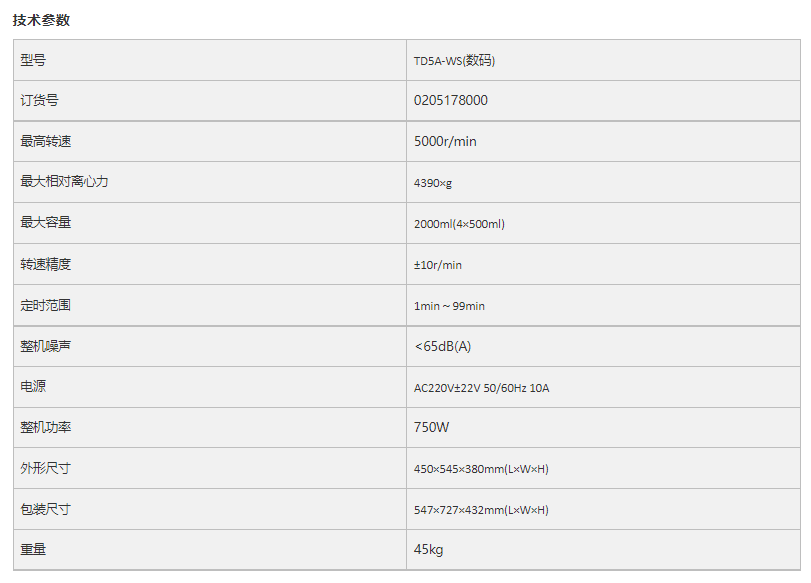Viewport: 811px width, 583px height.
Task: Select the 型号 label cell
Action: coord(210,60)
